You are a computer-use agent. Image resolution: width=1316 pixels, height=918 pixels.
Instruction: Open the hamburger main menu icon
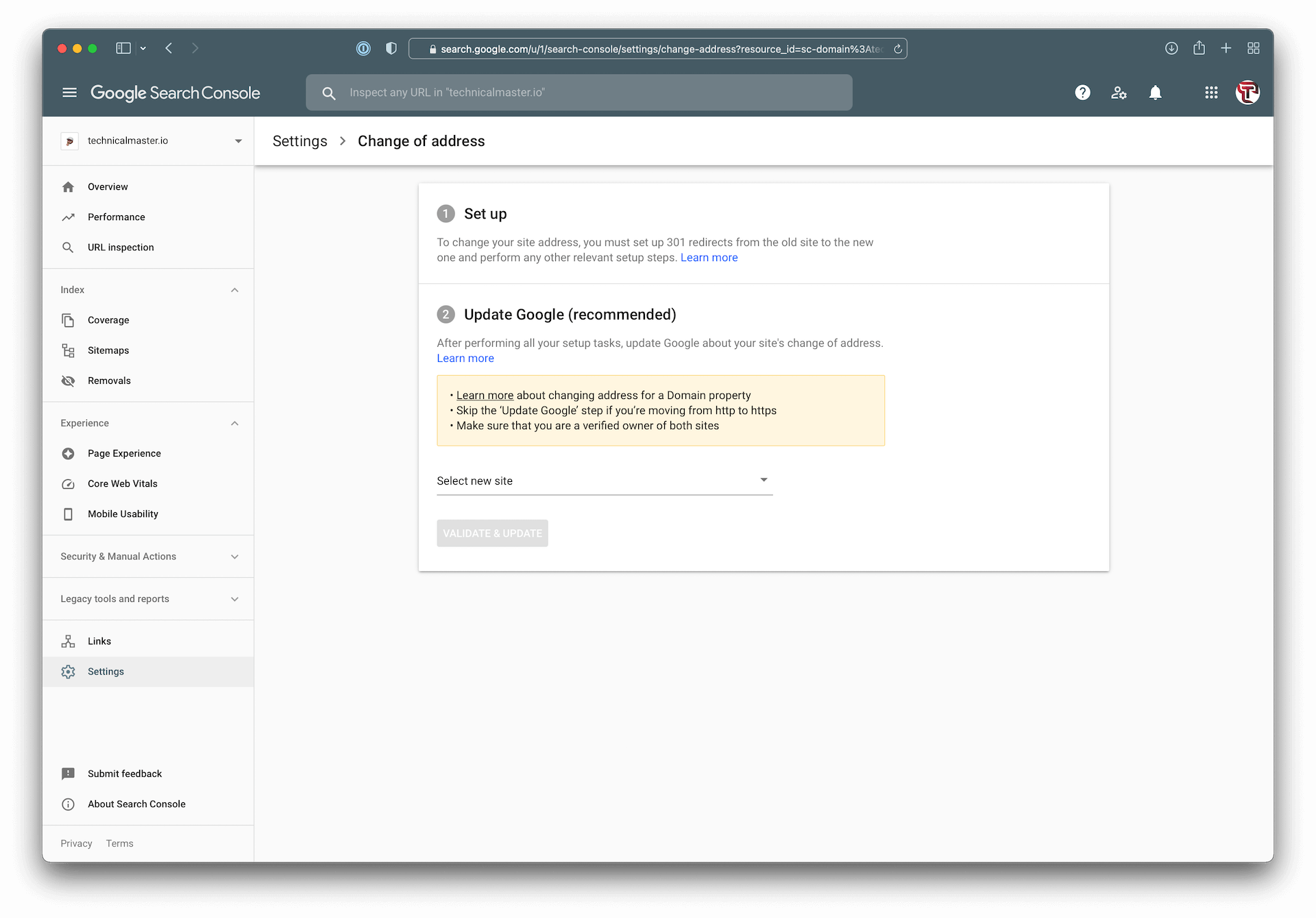click(x=69, y=93)
